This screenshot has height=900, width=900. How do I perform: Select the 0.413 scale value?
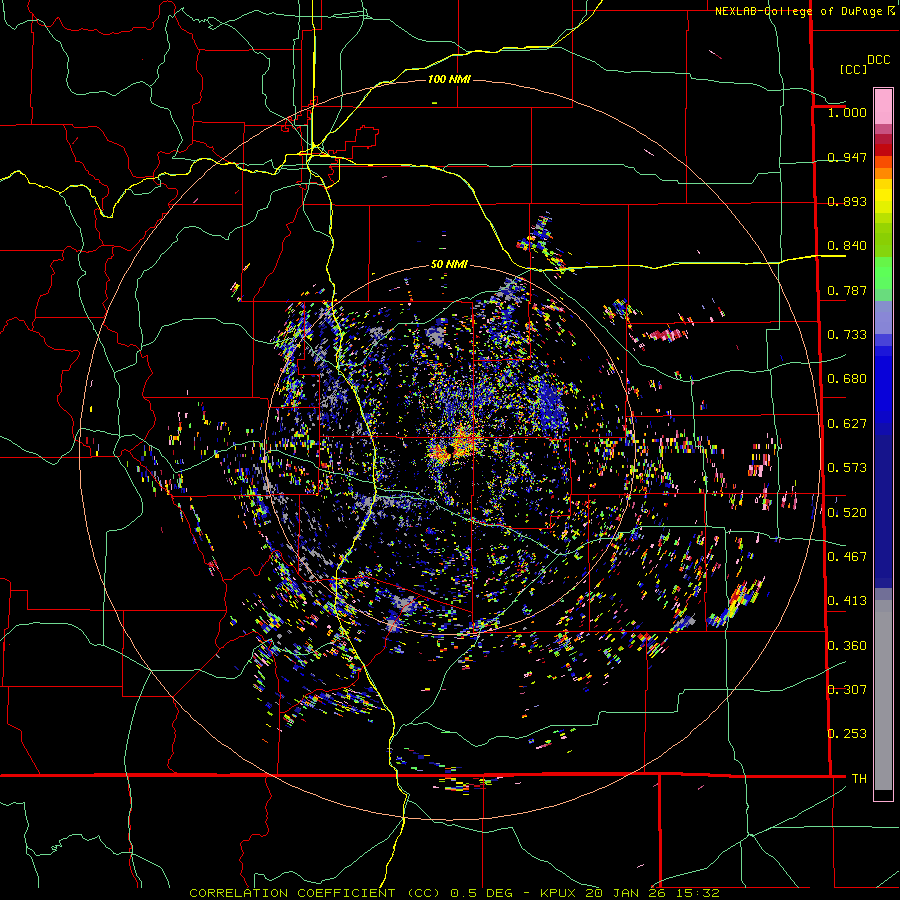coord(847,601)
